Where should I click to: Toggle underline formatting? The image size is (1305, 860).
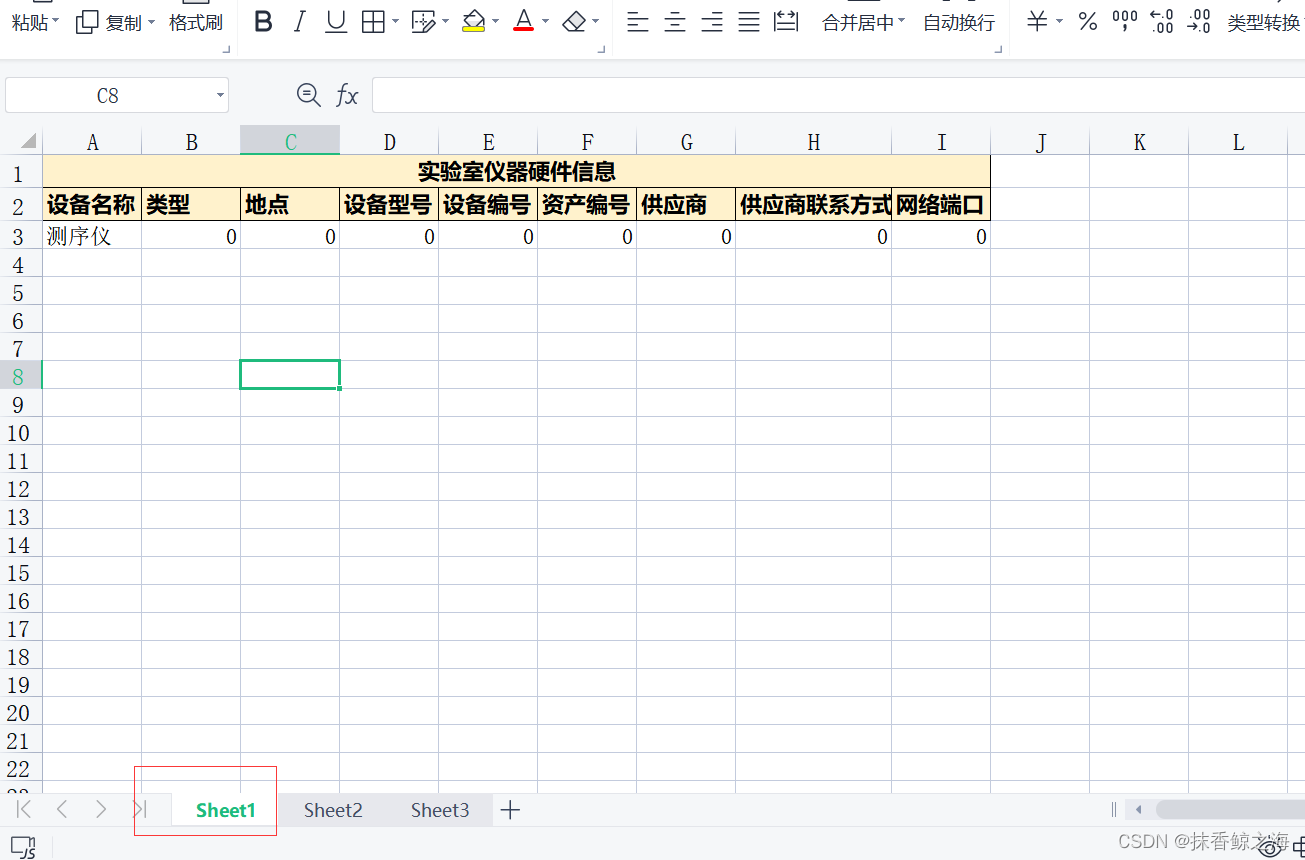point(336,22)
